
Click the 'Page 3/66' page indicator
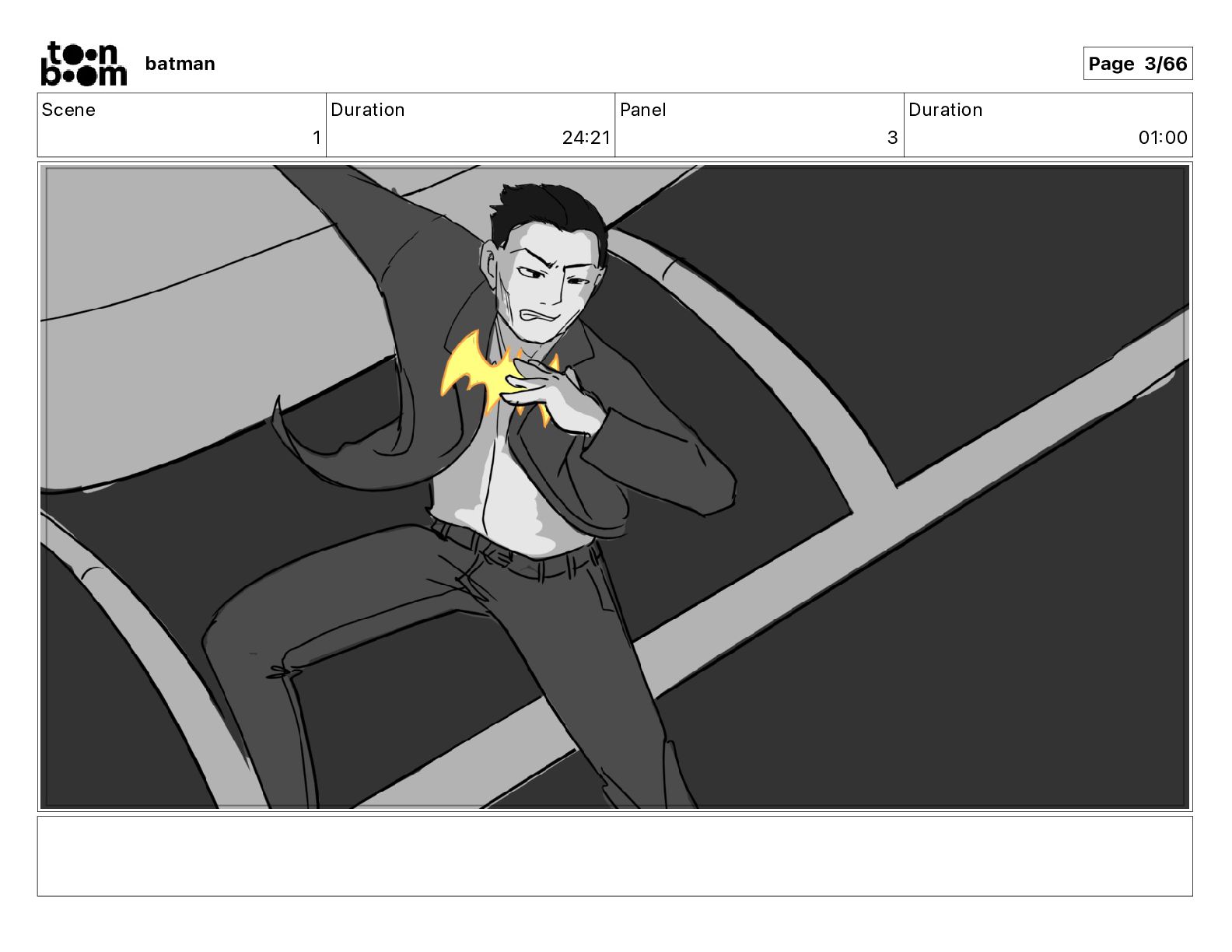[1137, 64]
